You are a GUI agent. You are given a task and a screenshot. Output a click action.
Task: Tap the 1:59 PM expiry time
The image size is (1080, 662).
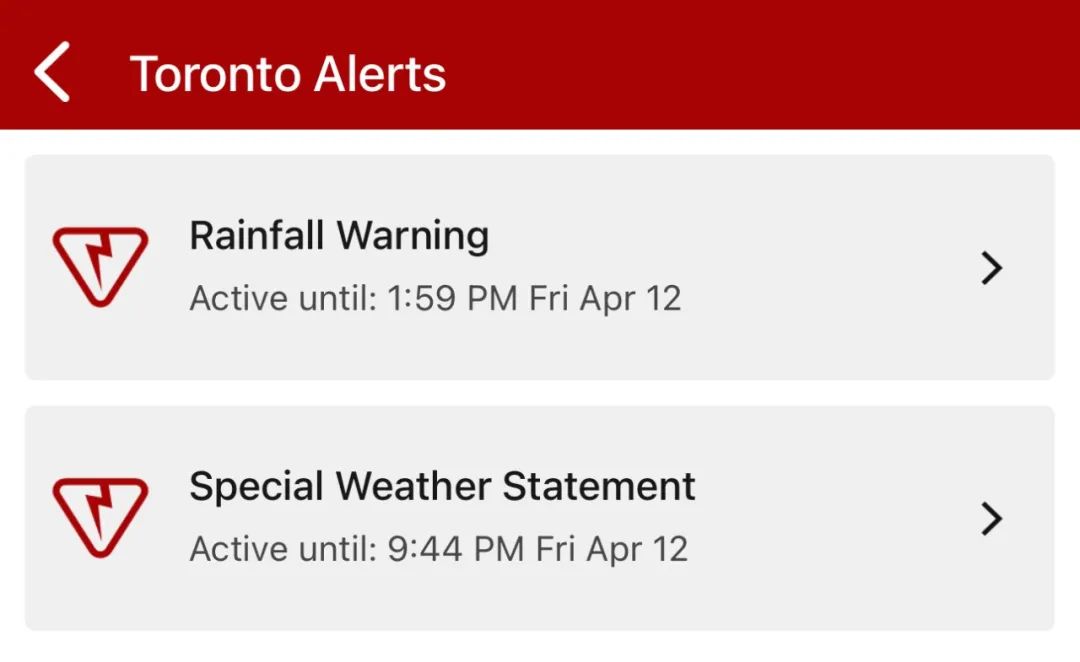pyautogui.click(x=453, y=298)
